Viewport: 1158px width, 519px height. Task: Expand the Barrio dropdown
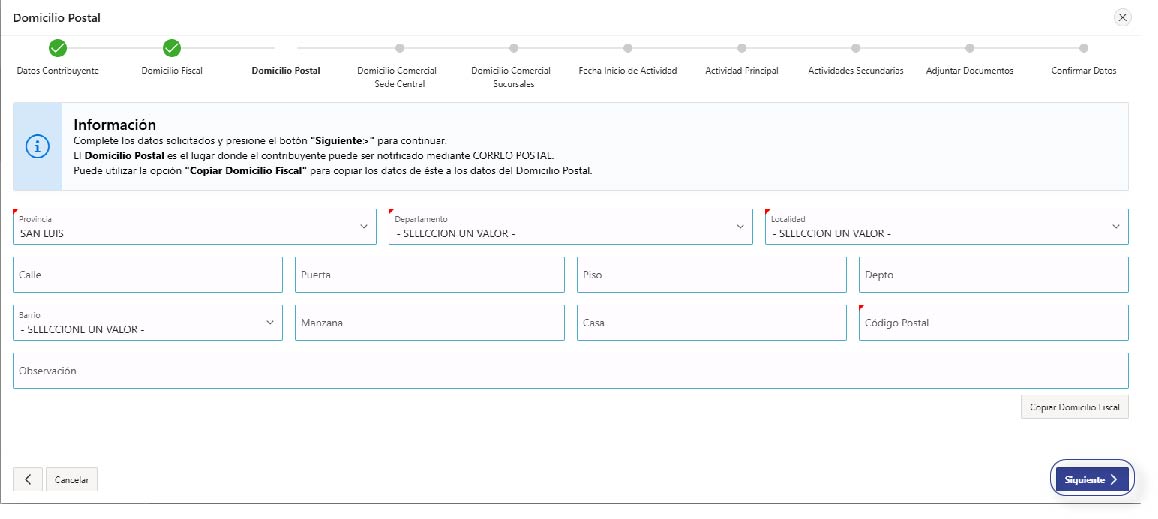tap(148, 323)
